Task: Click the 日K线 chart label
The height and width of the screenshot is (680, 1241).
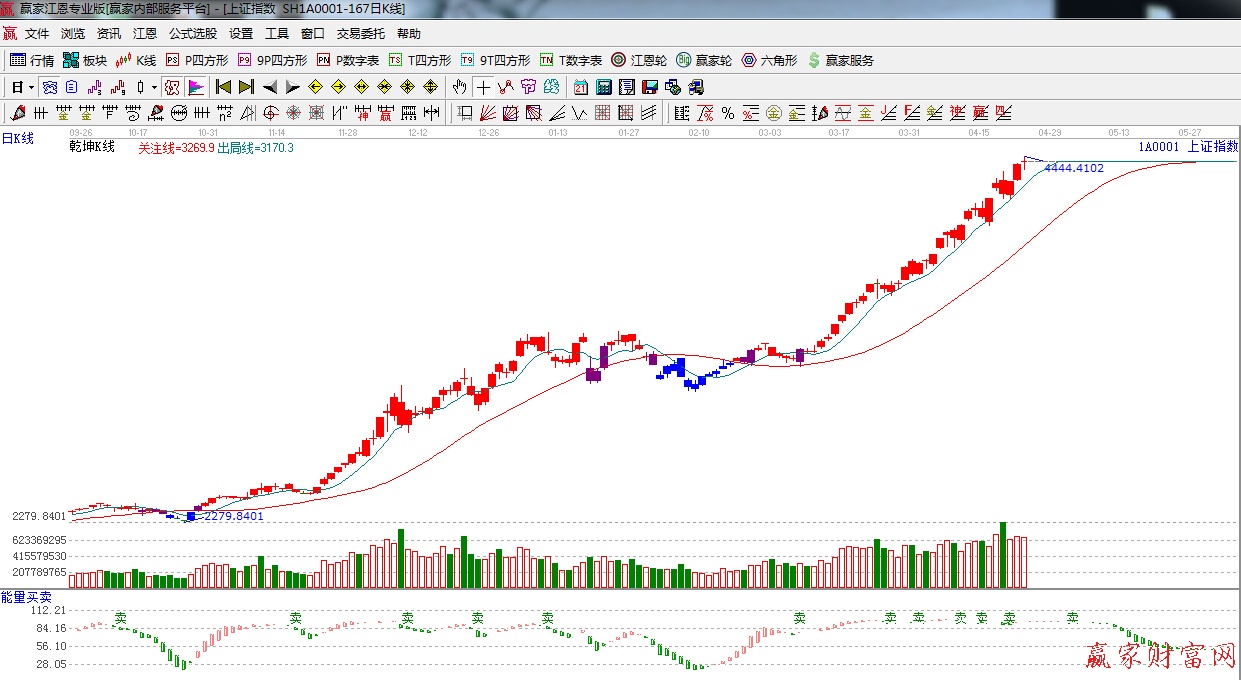Action: tap(18, 139)
